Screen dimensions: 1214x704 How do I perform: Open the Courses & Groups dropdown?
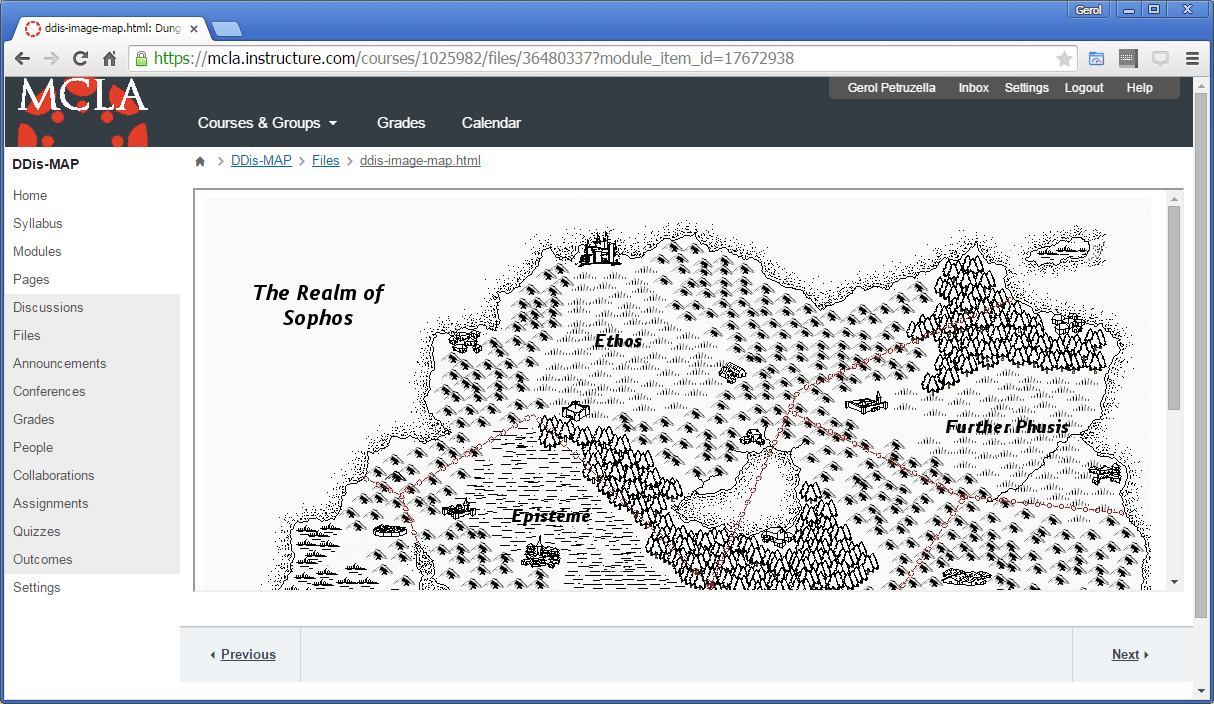point(266,122)
